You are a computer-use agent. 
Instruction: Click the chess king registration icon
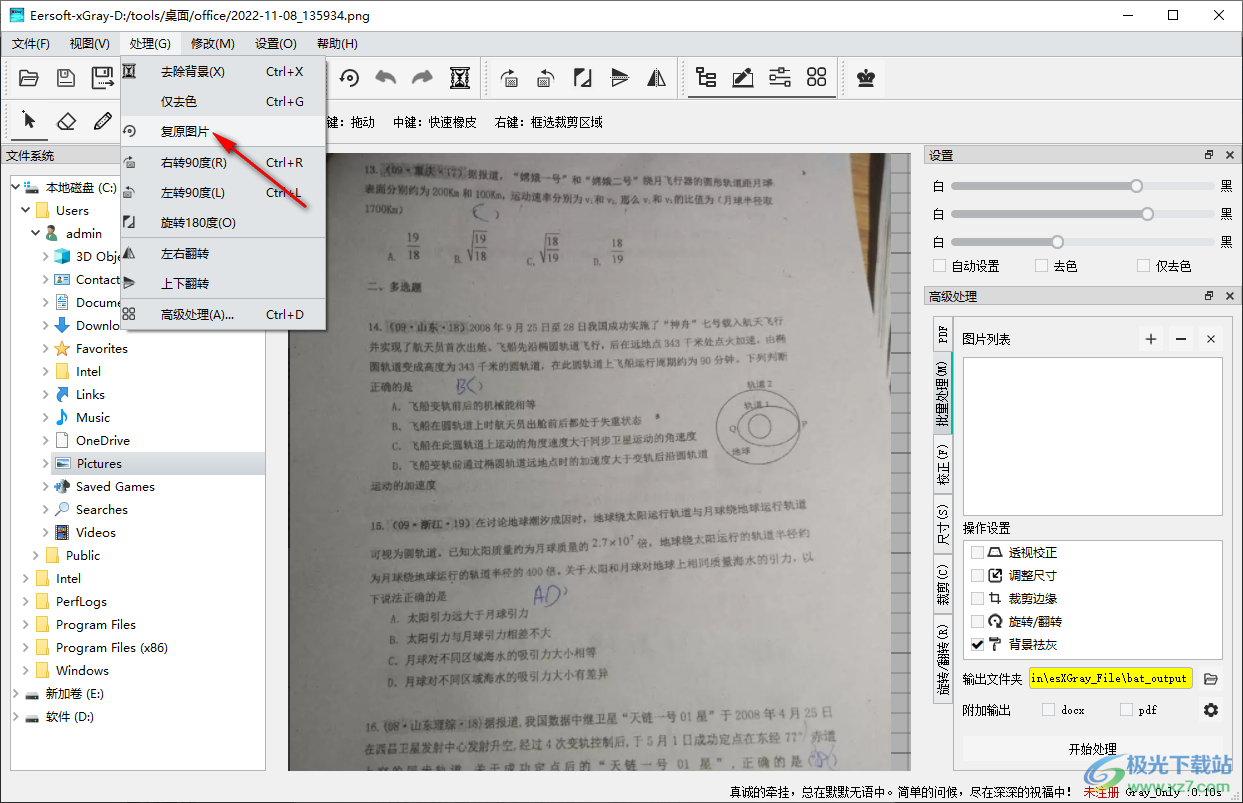866,77
